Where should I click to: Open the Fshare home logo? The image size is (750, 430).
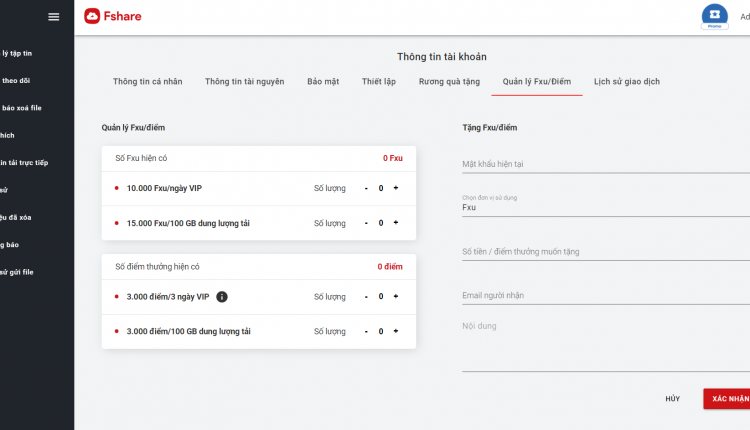pyautogui.click(x=113, y=16)
